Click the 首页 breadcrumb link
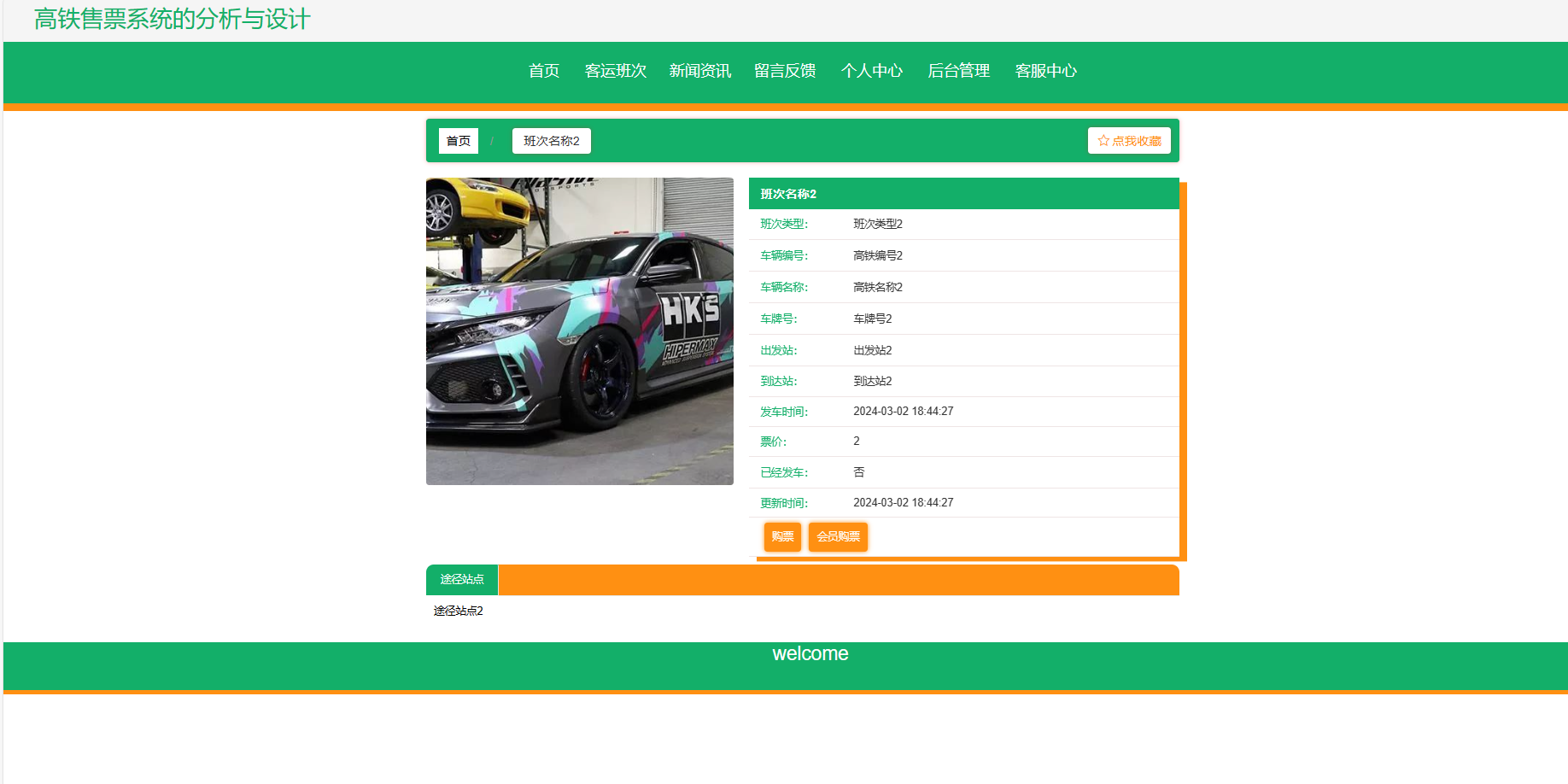 (459, 141)
